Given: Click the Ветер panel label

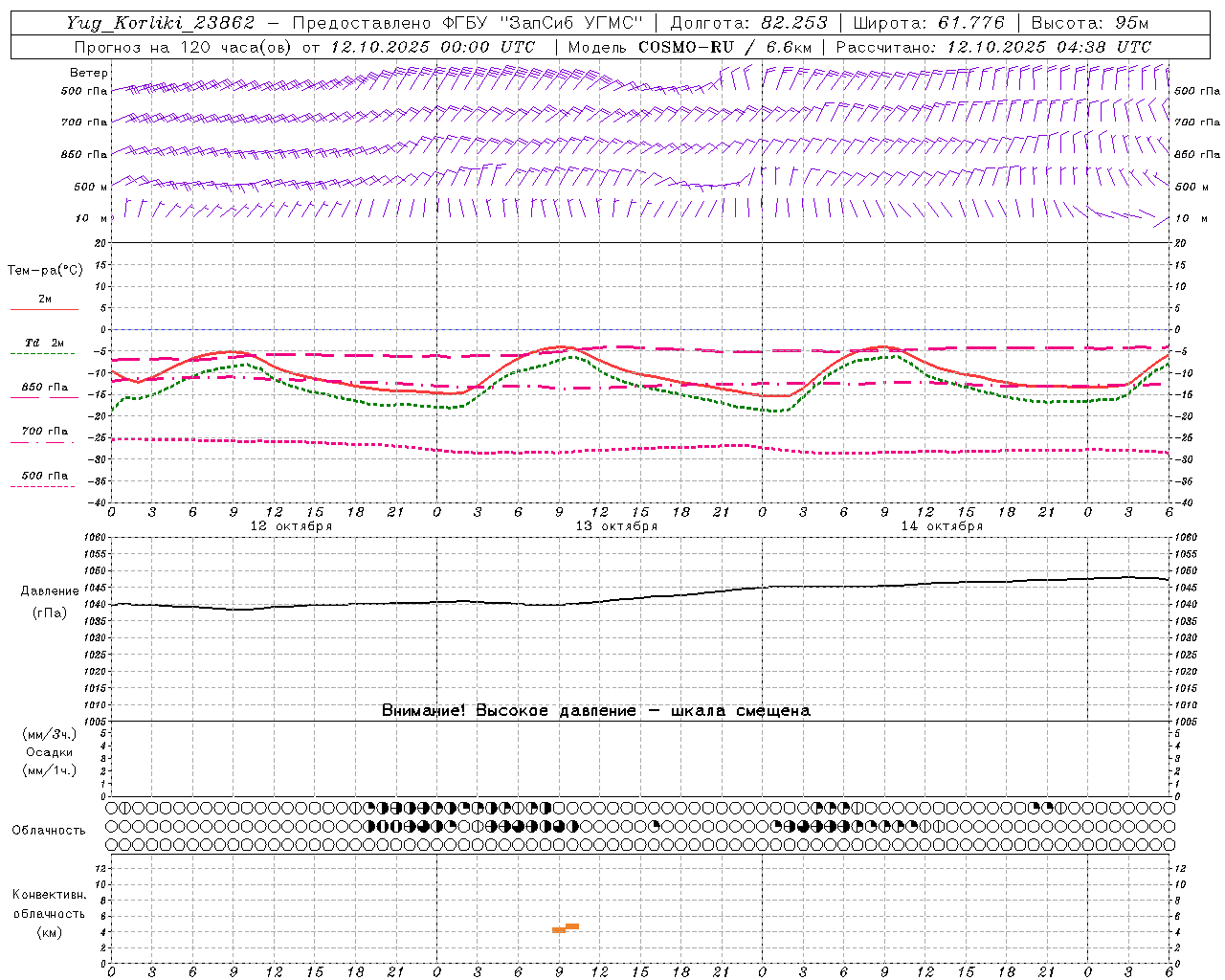Looking at the screenshot, I should tap(89, 73).
